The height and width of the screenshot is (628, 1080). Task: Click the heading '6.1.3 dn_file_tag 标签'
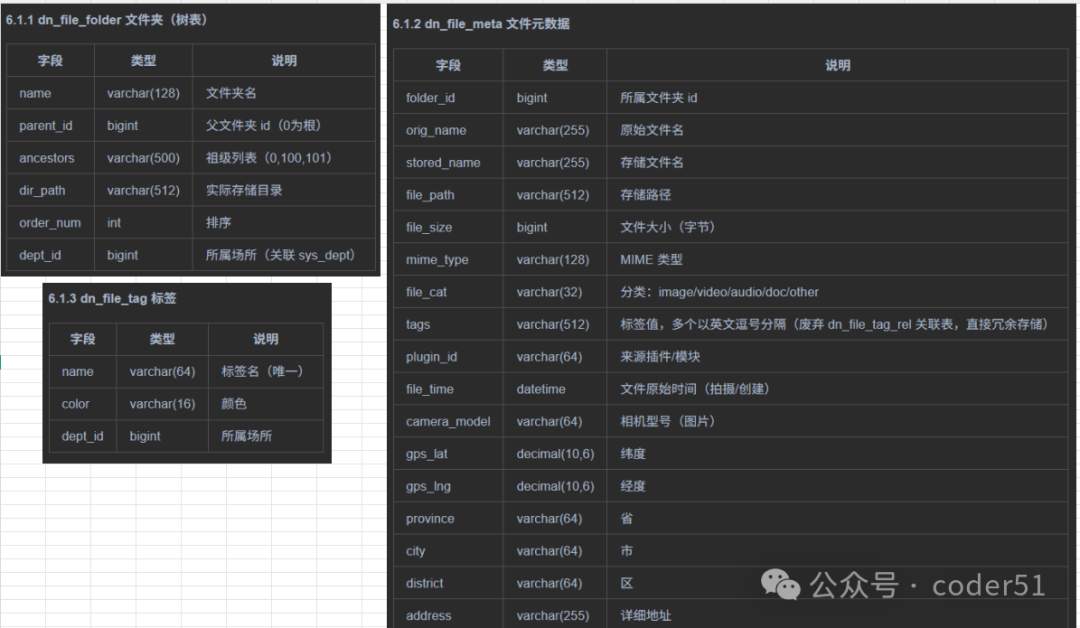pyautogui.click(x=112, y=298)
